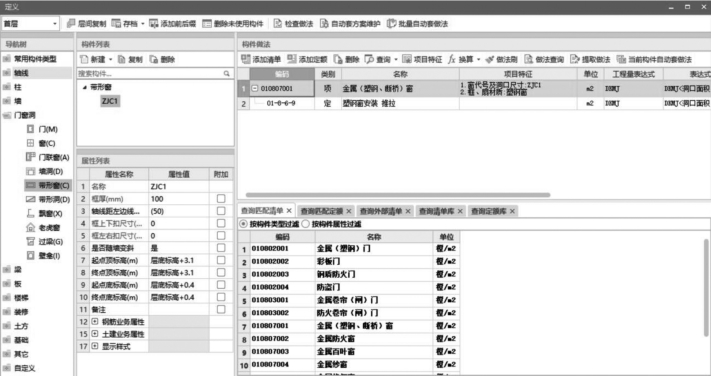Click the 批量自动套做法 icon
Viewport: 711px width, 376px height.
391,24
